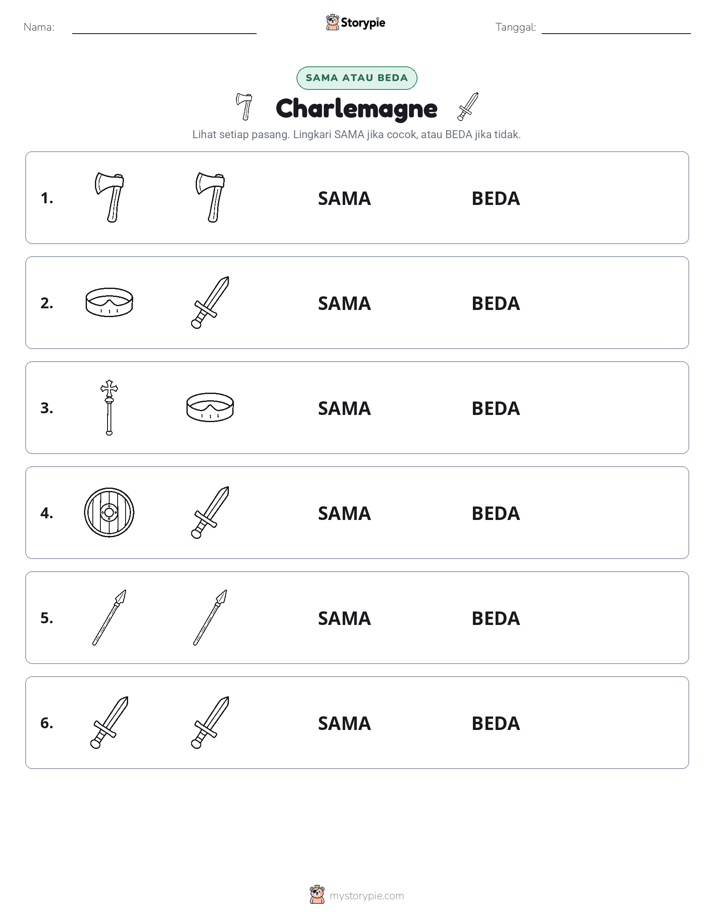Select BEDA for row 3
The height and width of the screenshot is (924, 714).
[495, 408]
